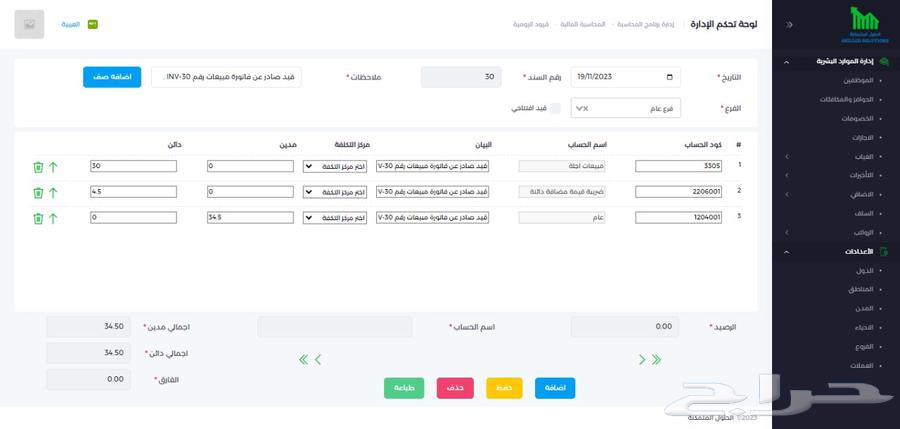
Task: Open الفروع in the sidebar
Action: (x=864, y=347)
